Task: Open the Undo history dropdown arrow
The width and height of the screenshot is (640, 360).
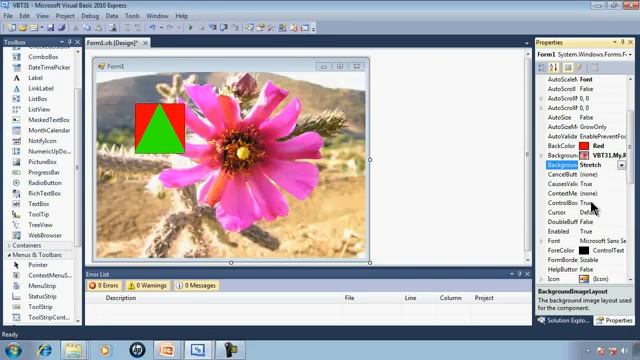Action: [x=161, y=28]
